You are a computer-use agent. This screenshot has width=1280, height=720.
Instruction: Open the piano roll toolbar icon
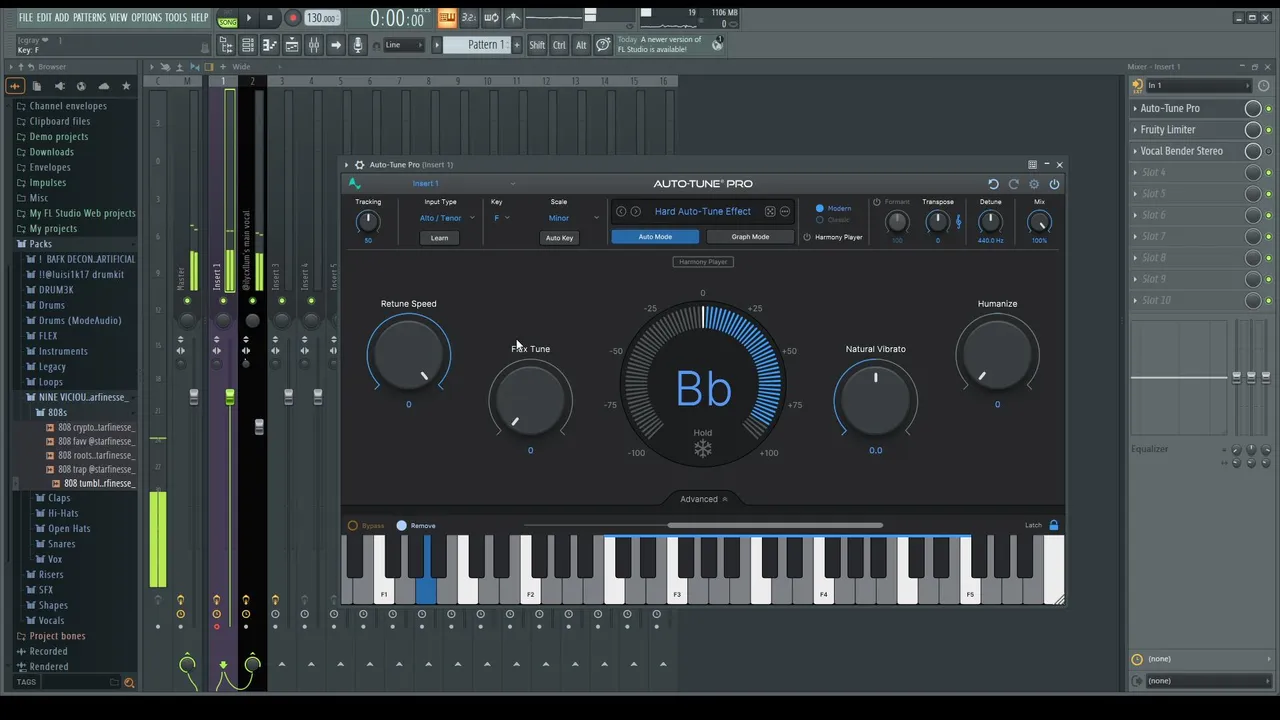[270, 45]
